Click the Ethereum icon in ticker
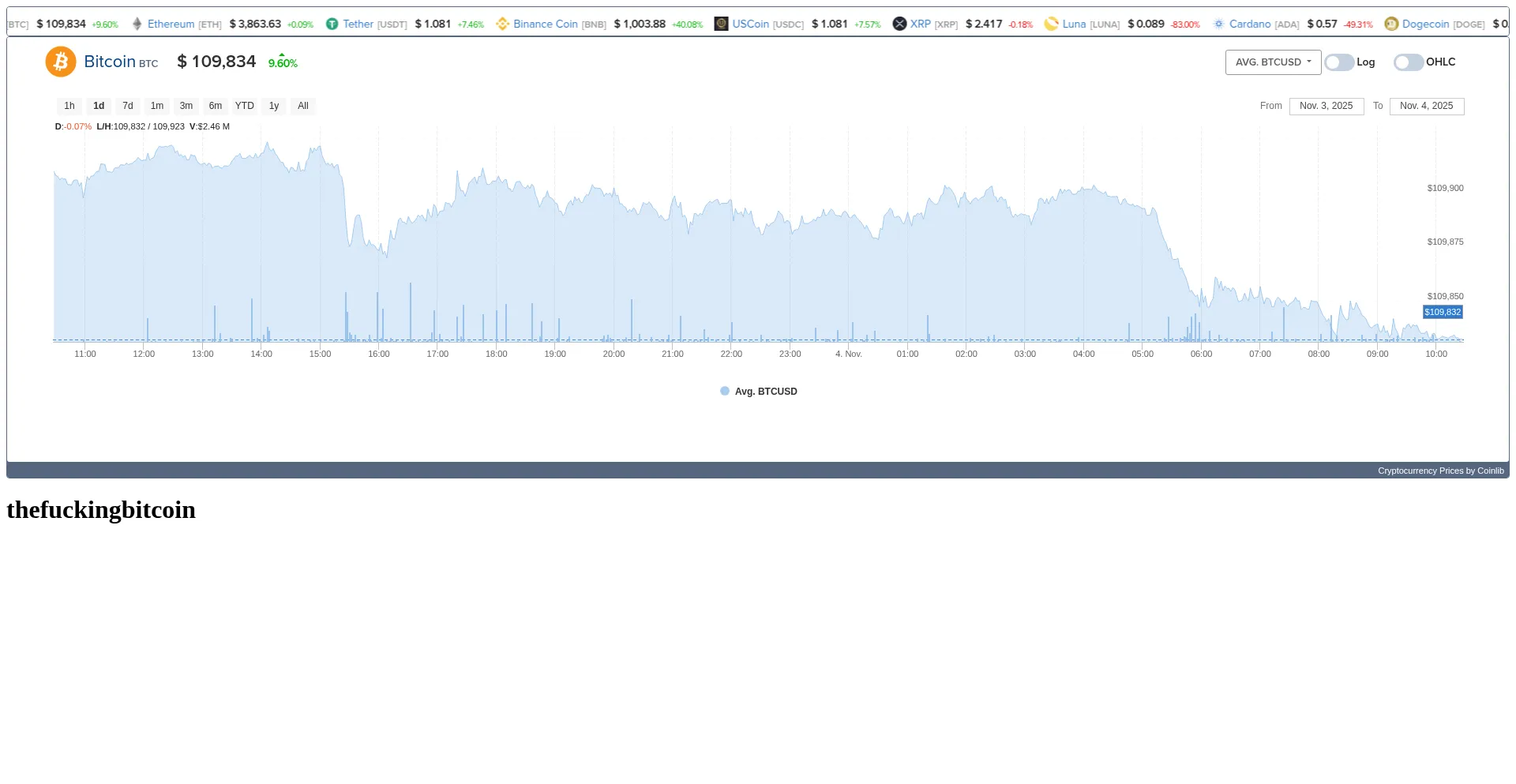The image size is (1516, 784). coord(137,24)
